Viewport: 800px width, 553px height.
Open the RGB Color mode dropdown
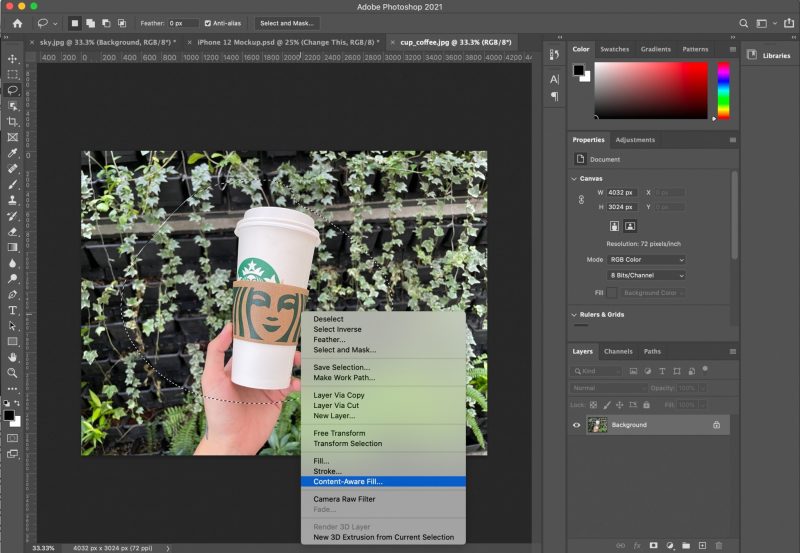(x=646, y=260)
